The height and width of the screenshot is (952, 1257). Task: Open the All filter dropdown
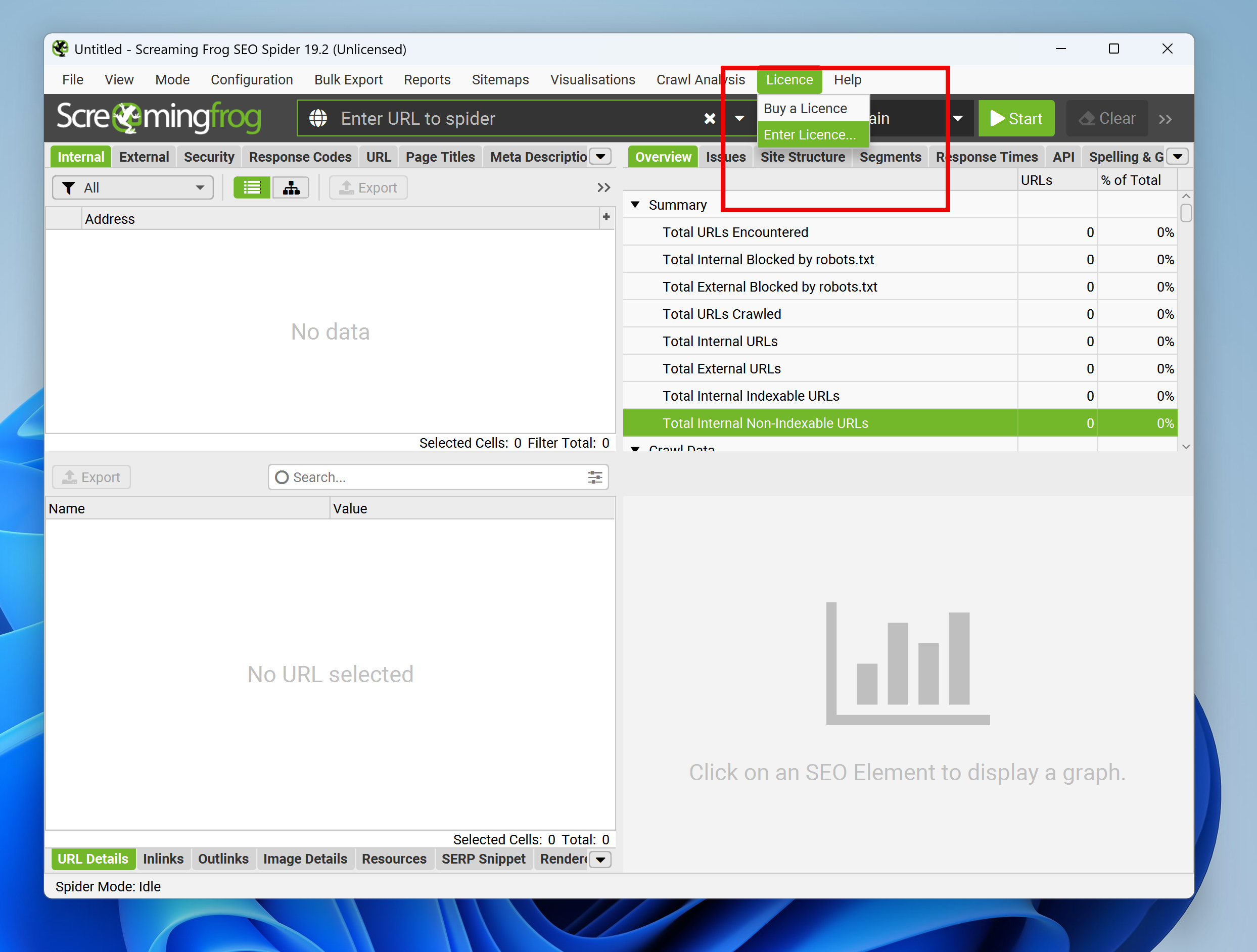[133, 187]
